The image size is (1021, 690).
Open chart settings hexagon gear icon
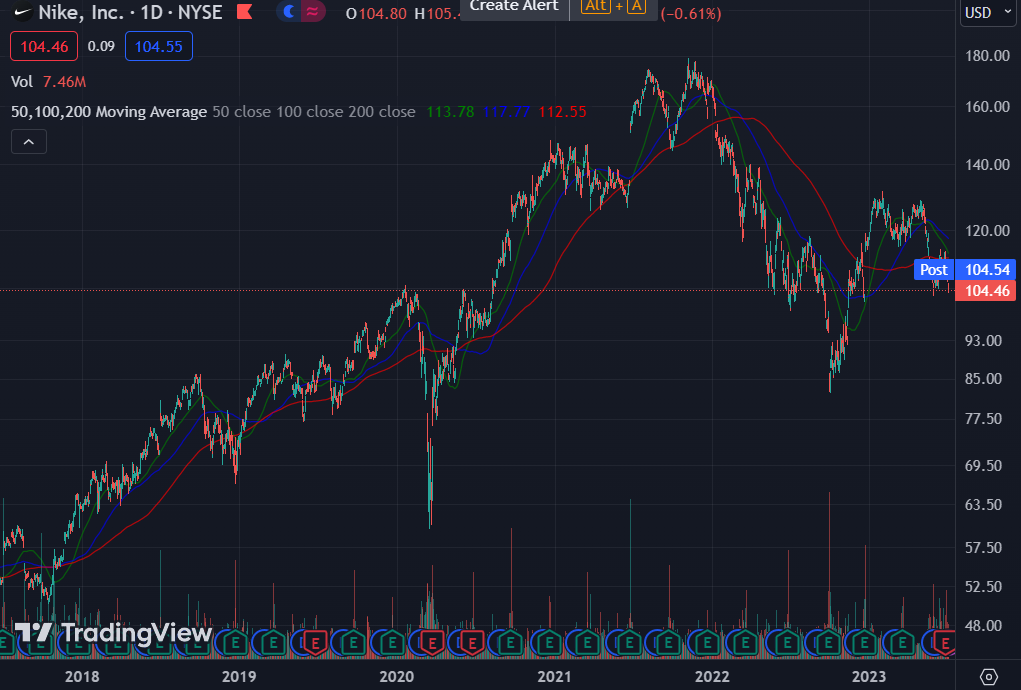click(x=988, y=677)
